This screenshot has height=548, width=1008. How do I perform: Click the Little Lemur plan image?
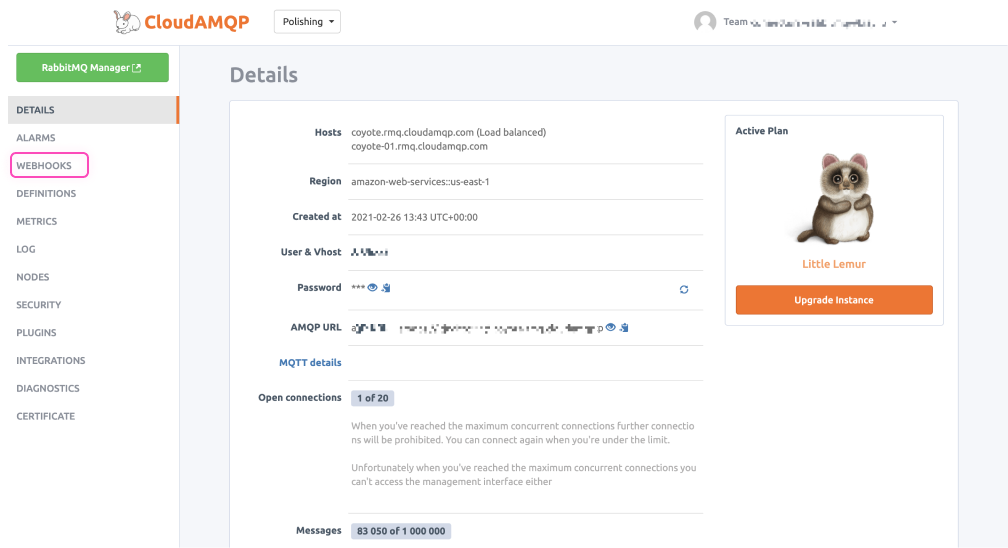pyautogui.click(x=834, y=199)
